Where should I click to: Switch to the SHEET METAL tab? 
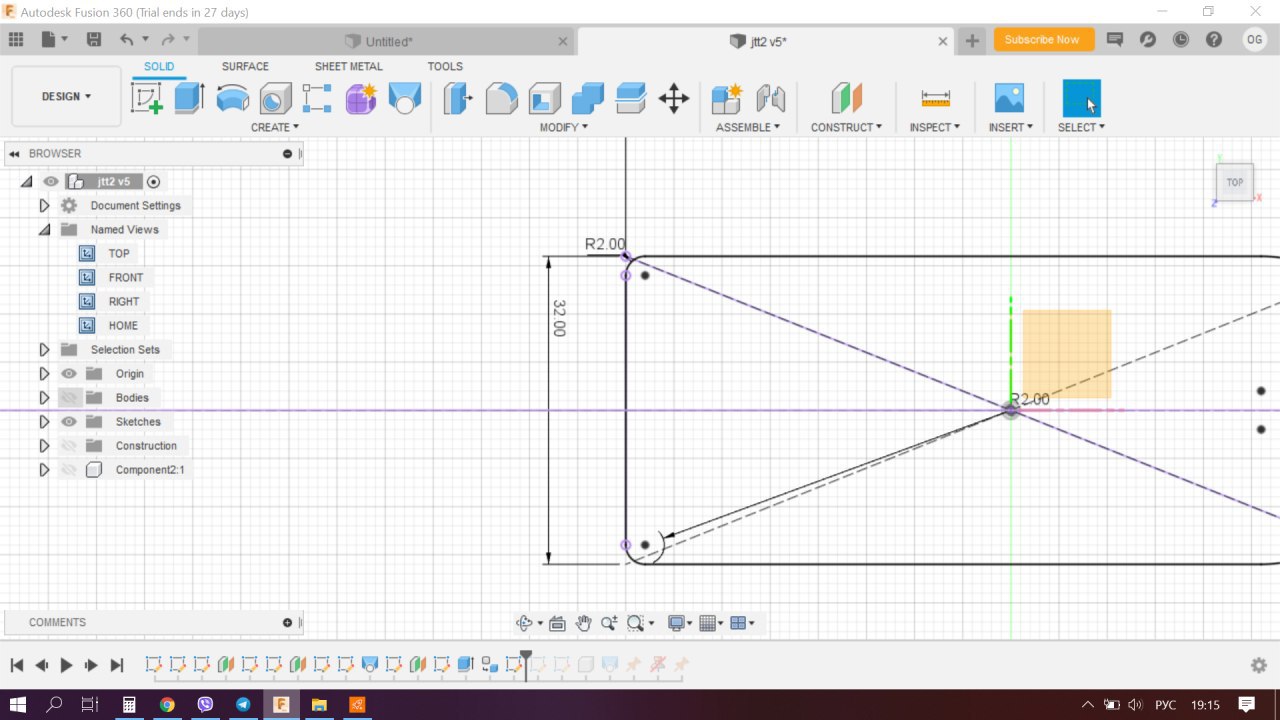coord(348,67)
